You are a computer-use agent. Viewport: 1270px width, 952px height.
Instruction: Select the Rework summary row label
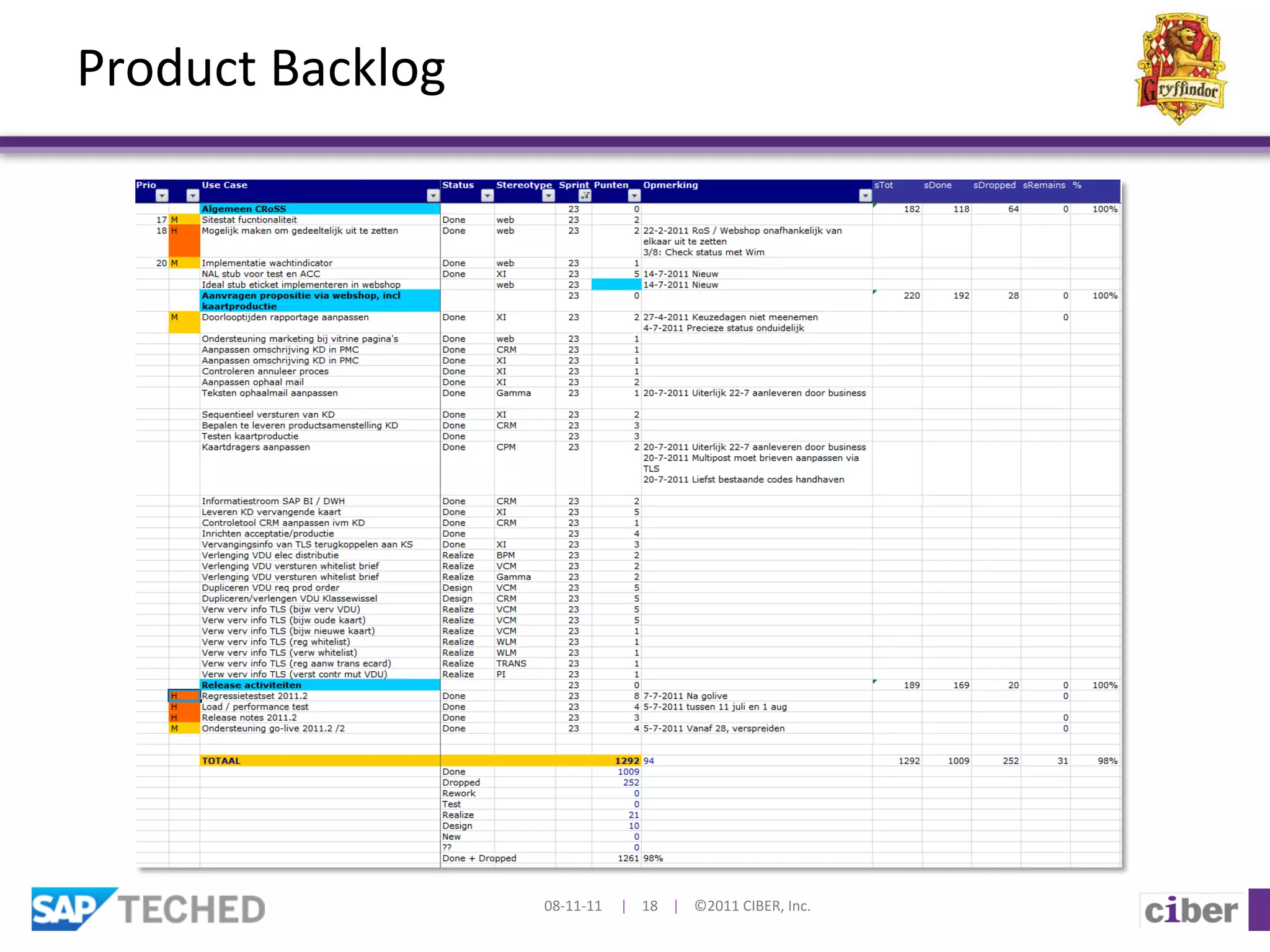click(459, 793)
